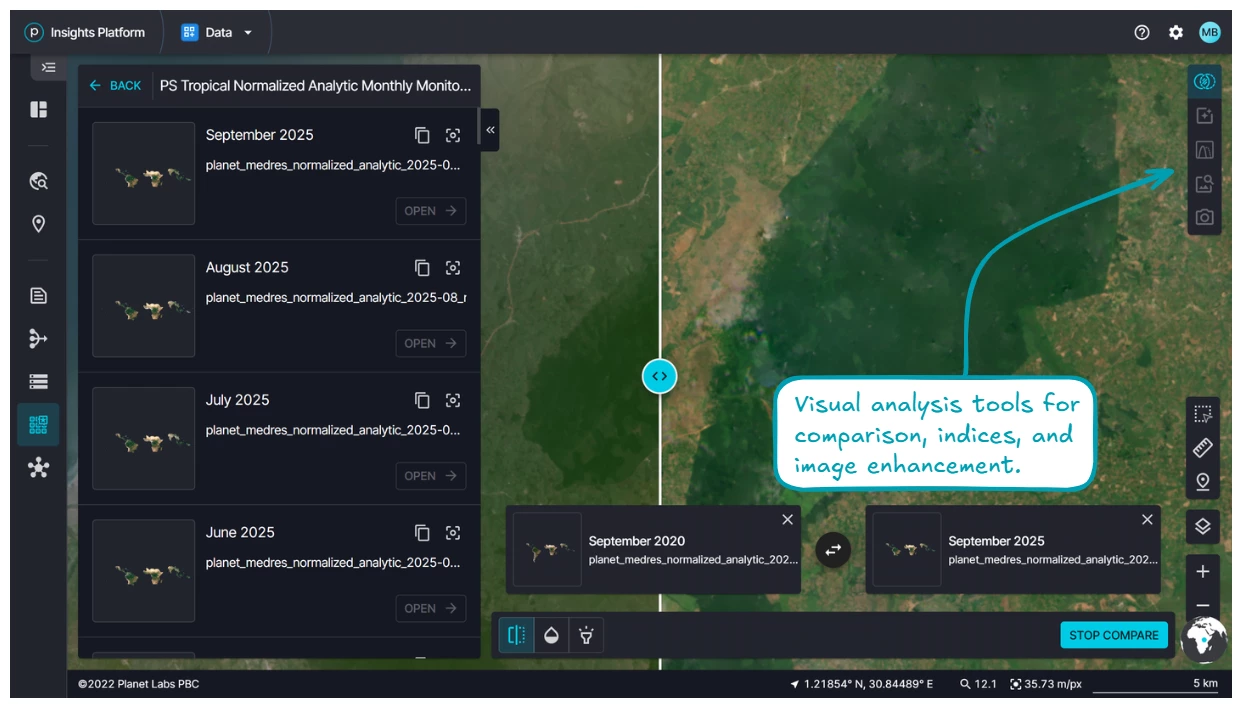Screen dimensions: 1242x707
Task: Zoom out with the minus button
Action: [x=1203, y=605]
